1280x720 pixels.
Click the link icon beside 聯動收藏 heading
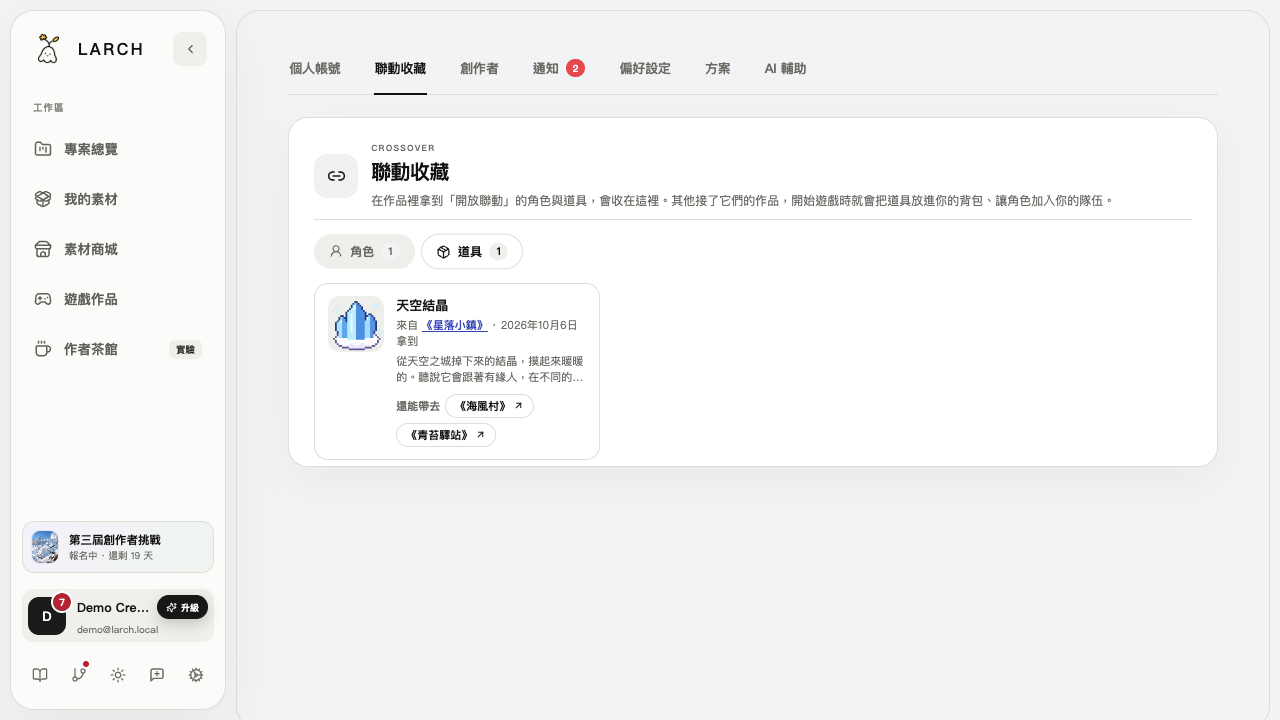[336, 176]
